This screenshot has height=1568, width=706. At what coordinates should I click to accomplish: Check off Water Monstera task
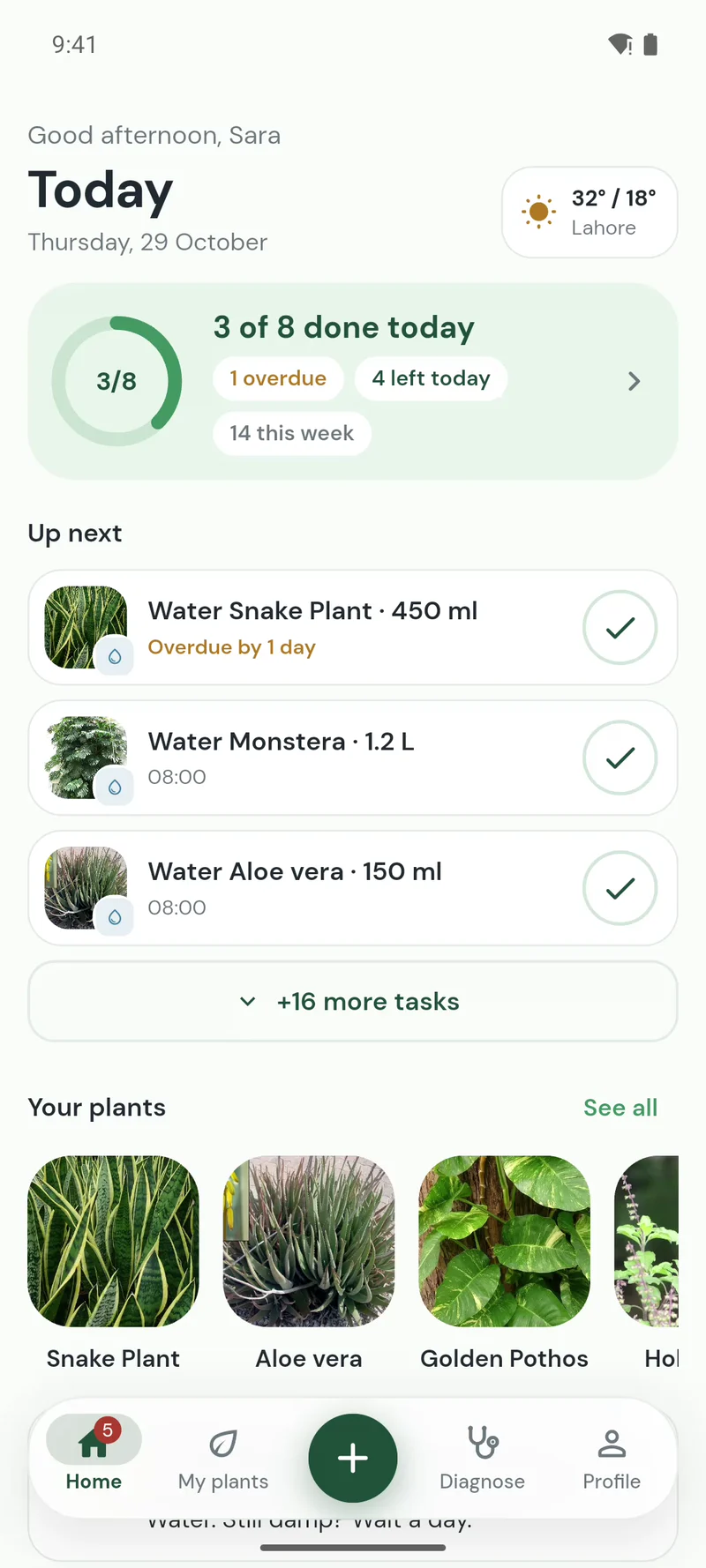pyautogui.click(x=620, y=758)
